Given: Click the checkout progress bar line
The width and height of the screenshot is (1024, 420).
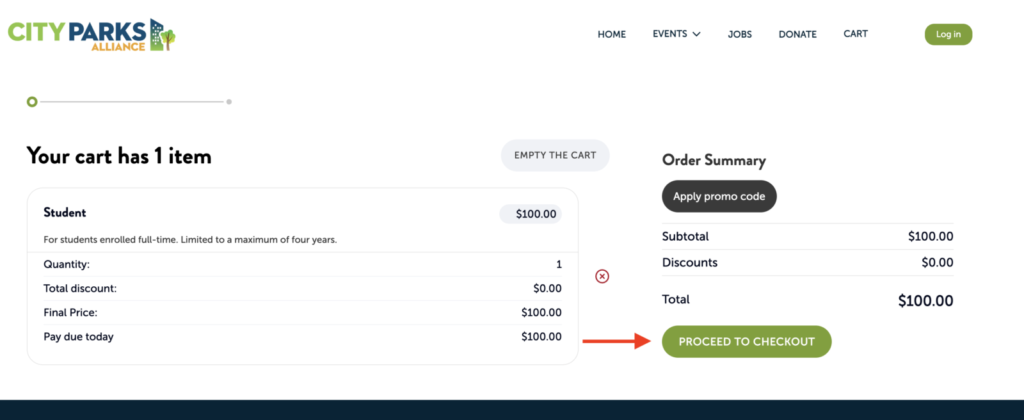Looking at the screenshot, I should click(x=130, y=101).
